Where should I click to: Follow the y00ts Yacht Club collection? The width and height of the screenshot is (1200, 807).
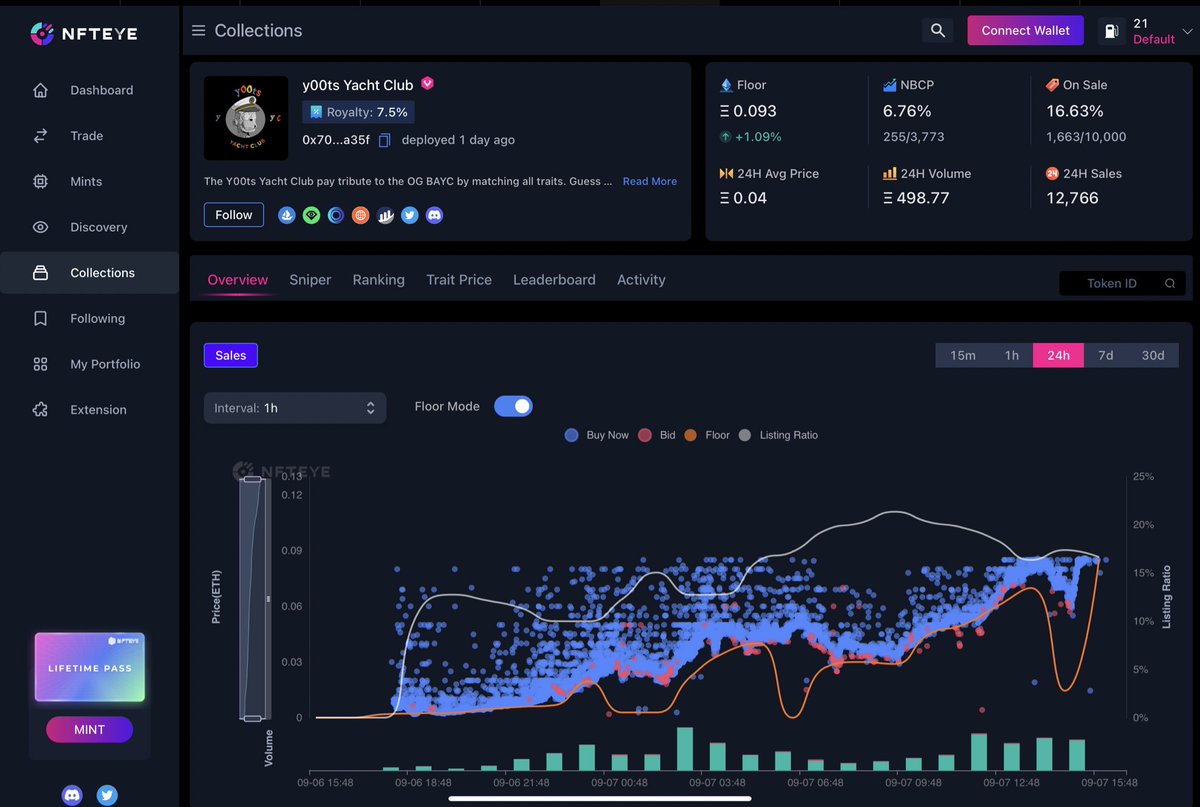[233, 214]
